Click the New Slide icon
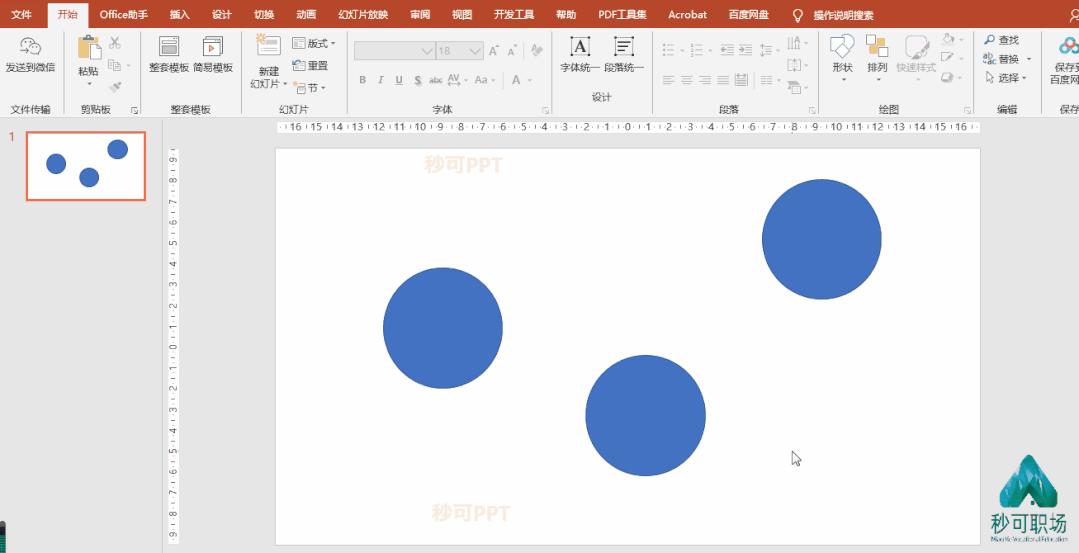The width and height of the screenshot is (1079, 553). [x=268, y=46]
